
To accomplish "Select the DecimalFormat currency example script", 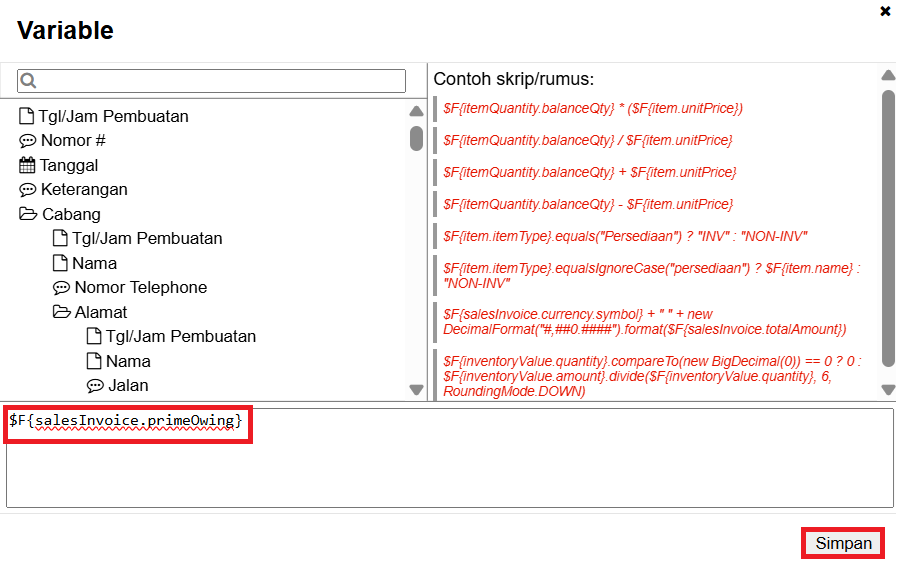I will click(x=645, y=321).
